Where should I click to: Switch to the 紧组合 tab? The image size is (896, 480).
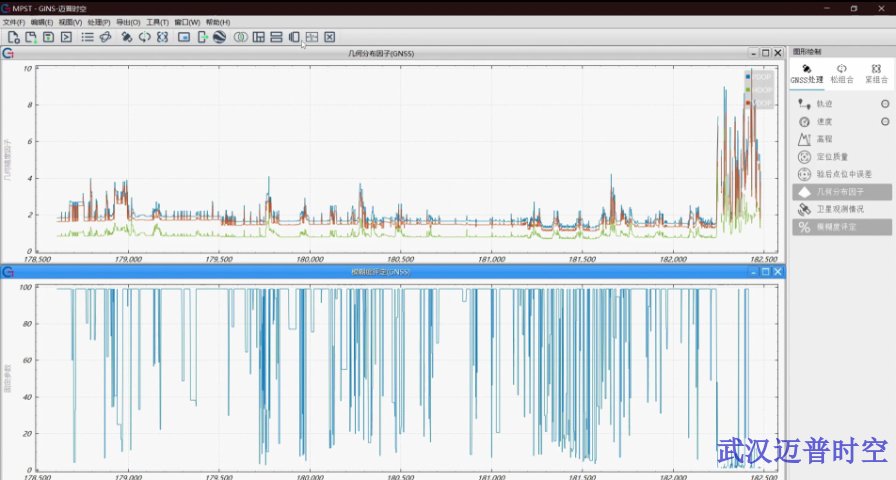click(877, 73)
